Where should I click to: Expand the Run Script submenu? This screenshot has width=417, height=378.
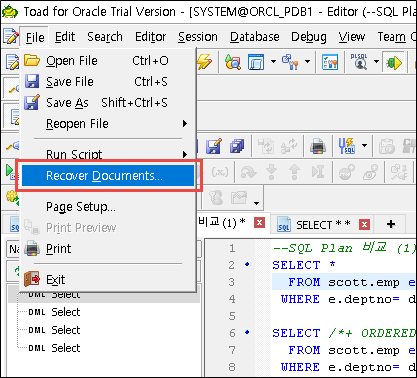tap(108, 154)
